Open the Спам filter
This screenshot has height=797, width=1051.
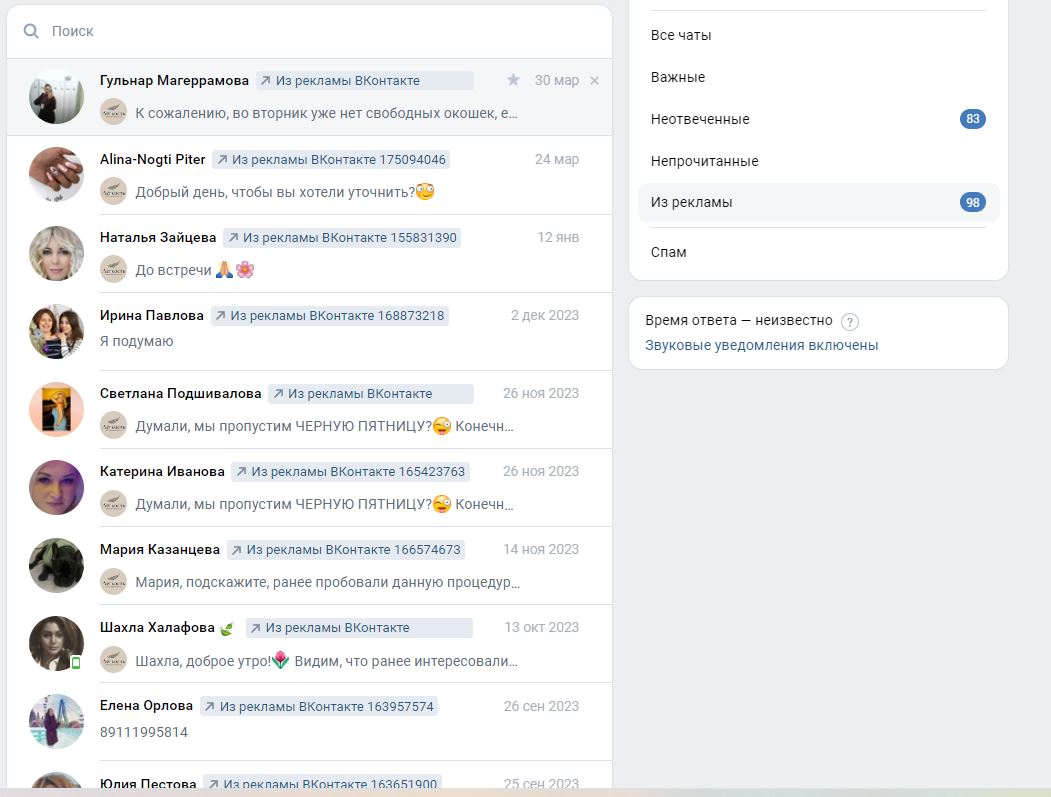coord(818,252)
